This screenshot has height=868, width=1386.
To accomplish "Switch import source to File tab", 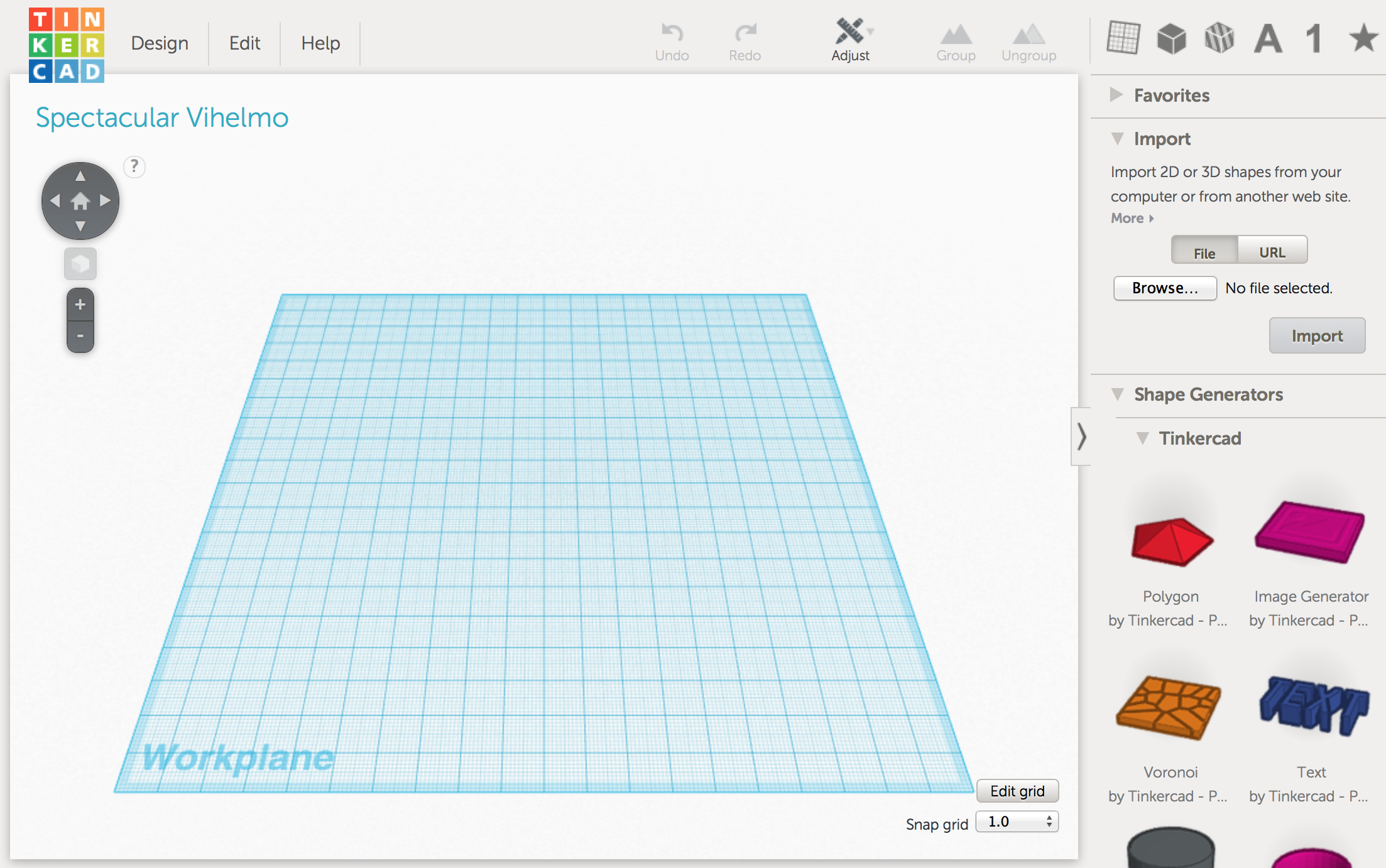I will 1204,251.
